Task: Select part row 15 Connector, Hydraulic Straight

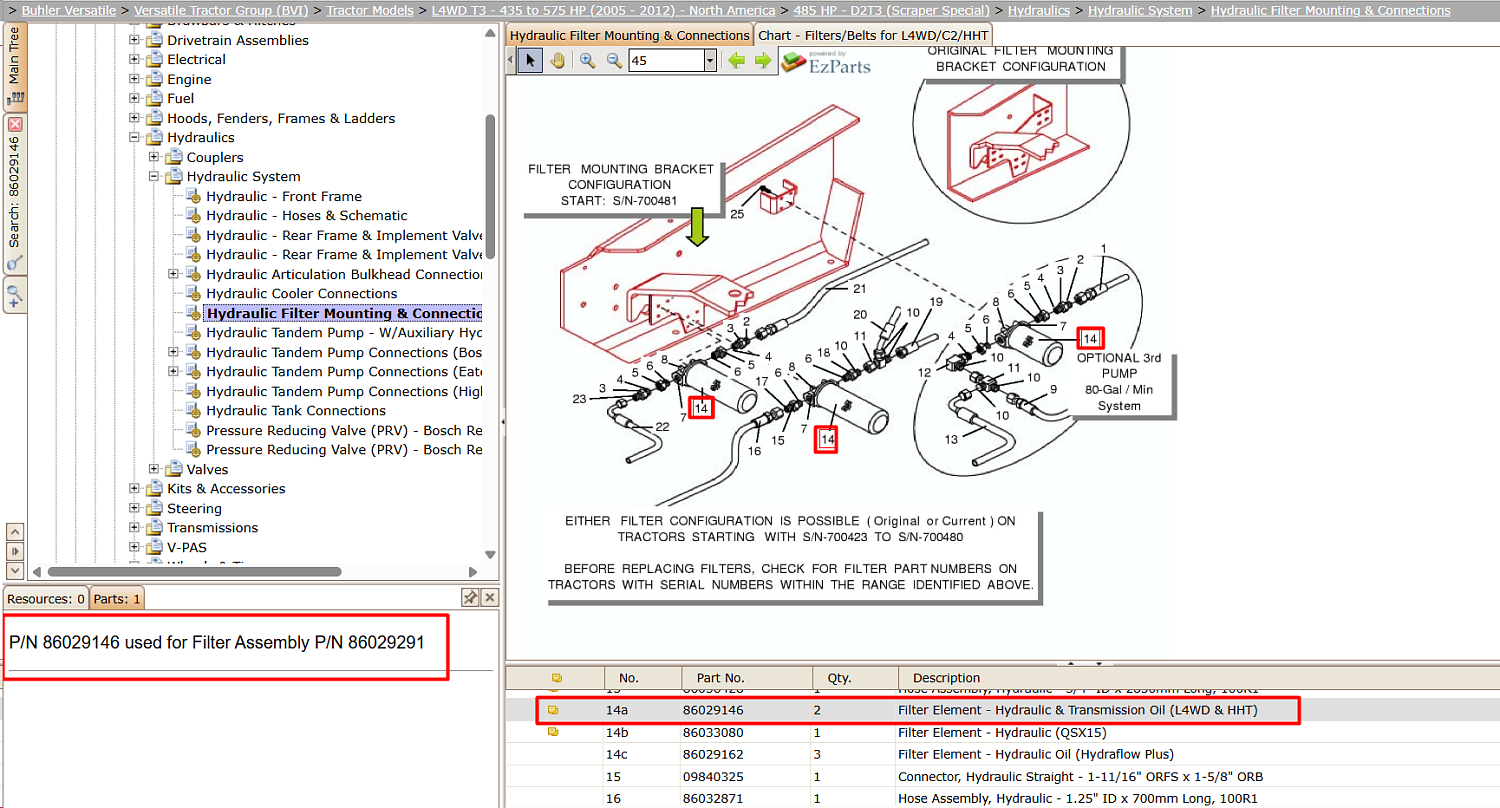Action: [x=1002, y=776]
